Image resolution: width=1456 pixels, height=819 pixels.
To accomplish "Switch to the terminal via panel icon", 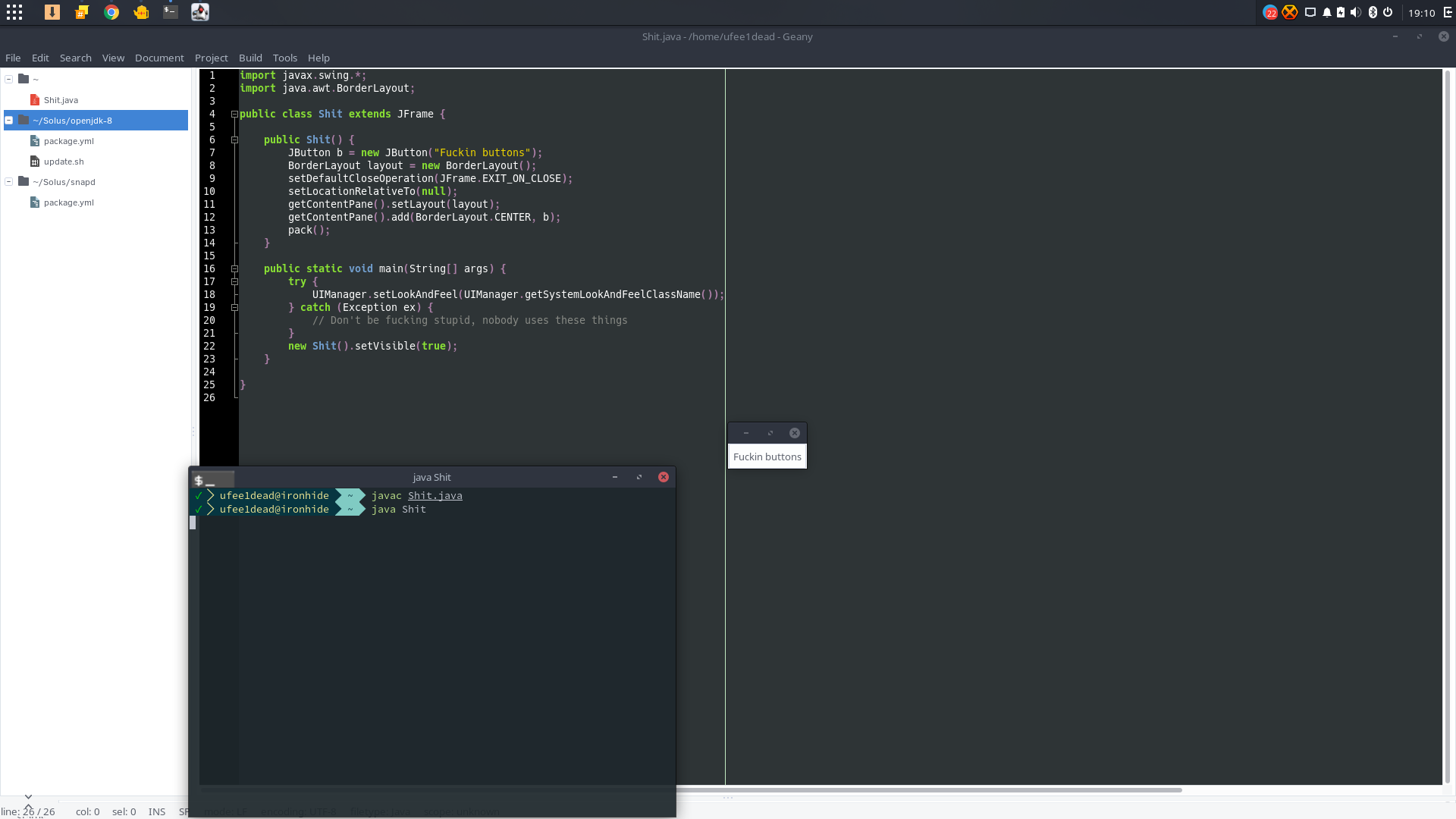I will click(x=171, y=12).
